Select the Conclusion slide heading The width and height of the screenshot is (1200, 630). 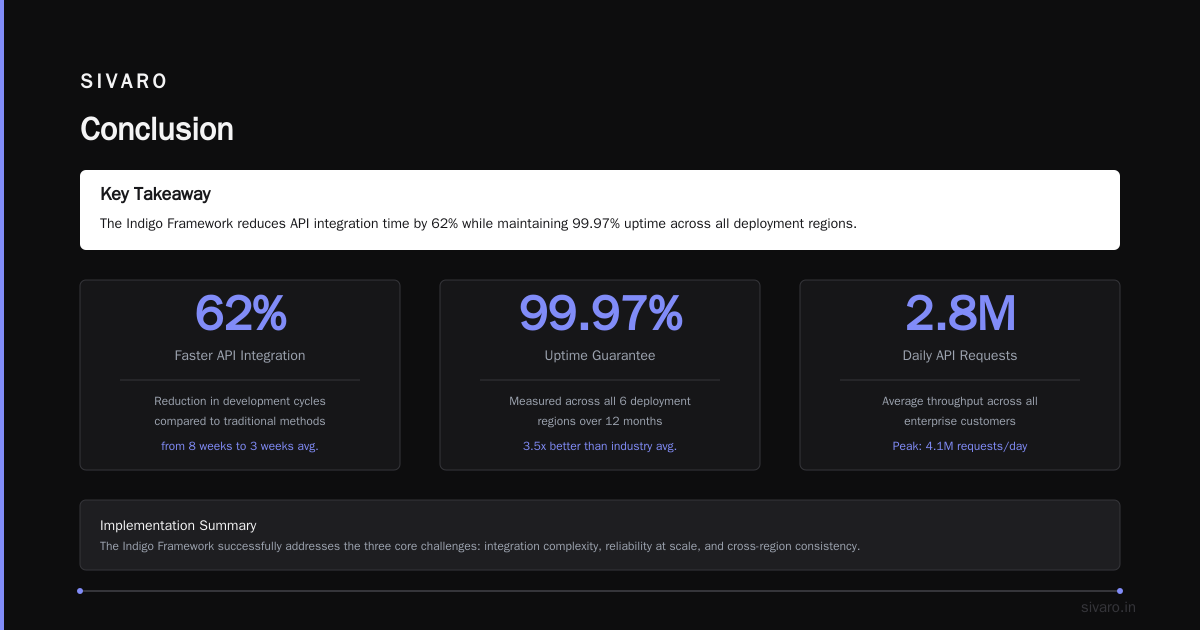(x=157, y=129)
